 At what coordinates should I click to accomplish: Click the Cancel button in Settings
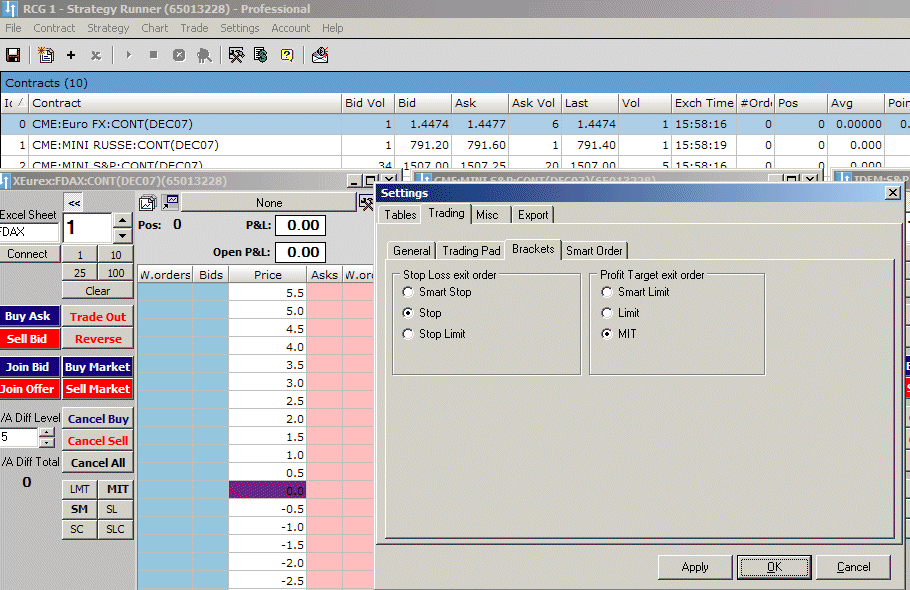tap(853, 567)
